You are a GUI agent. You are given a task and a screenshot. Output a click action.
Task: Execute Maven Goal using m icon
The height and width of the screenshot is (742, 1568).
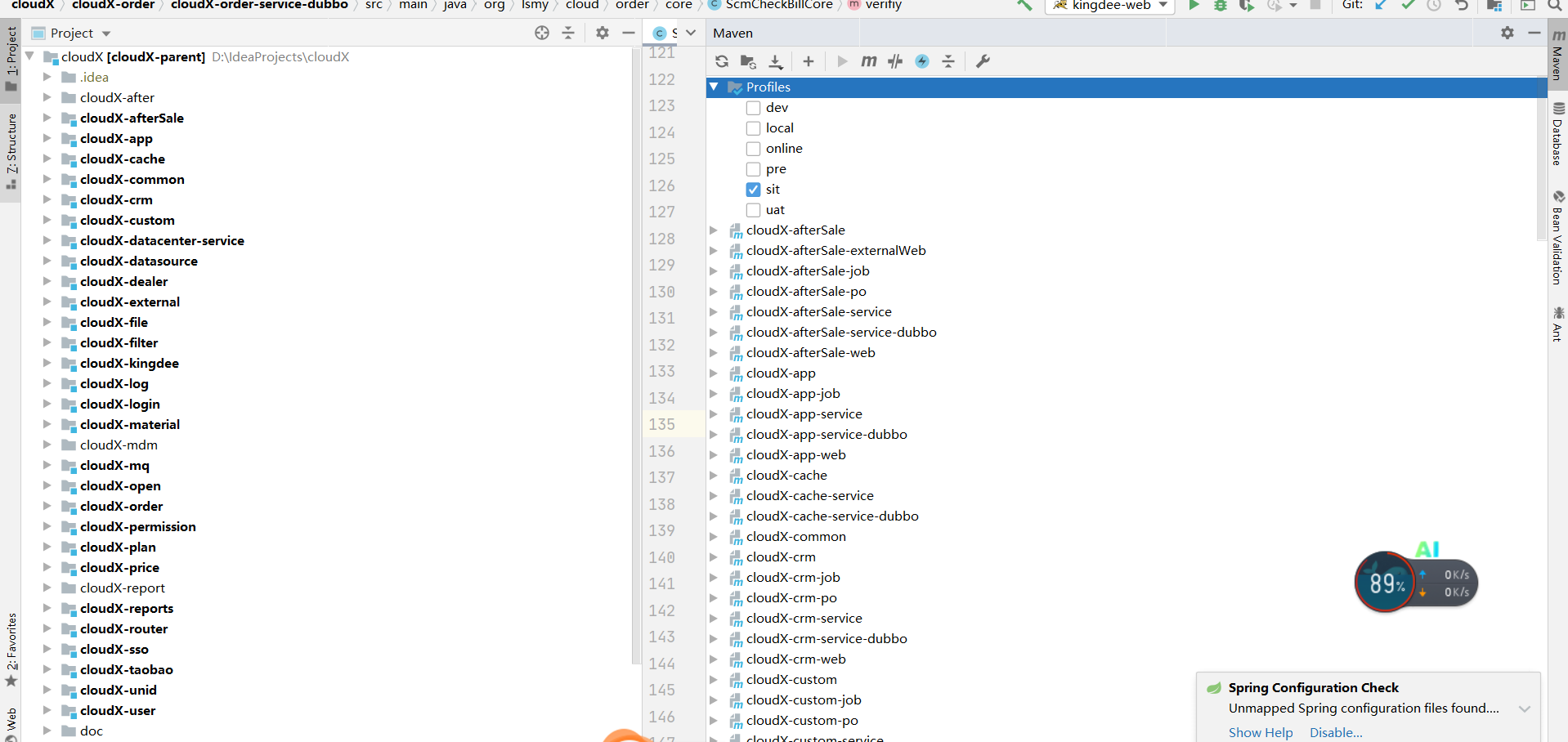click(x=869, y=61)
